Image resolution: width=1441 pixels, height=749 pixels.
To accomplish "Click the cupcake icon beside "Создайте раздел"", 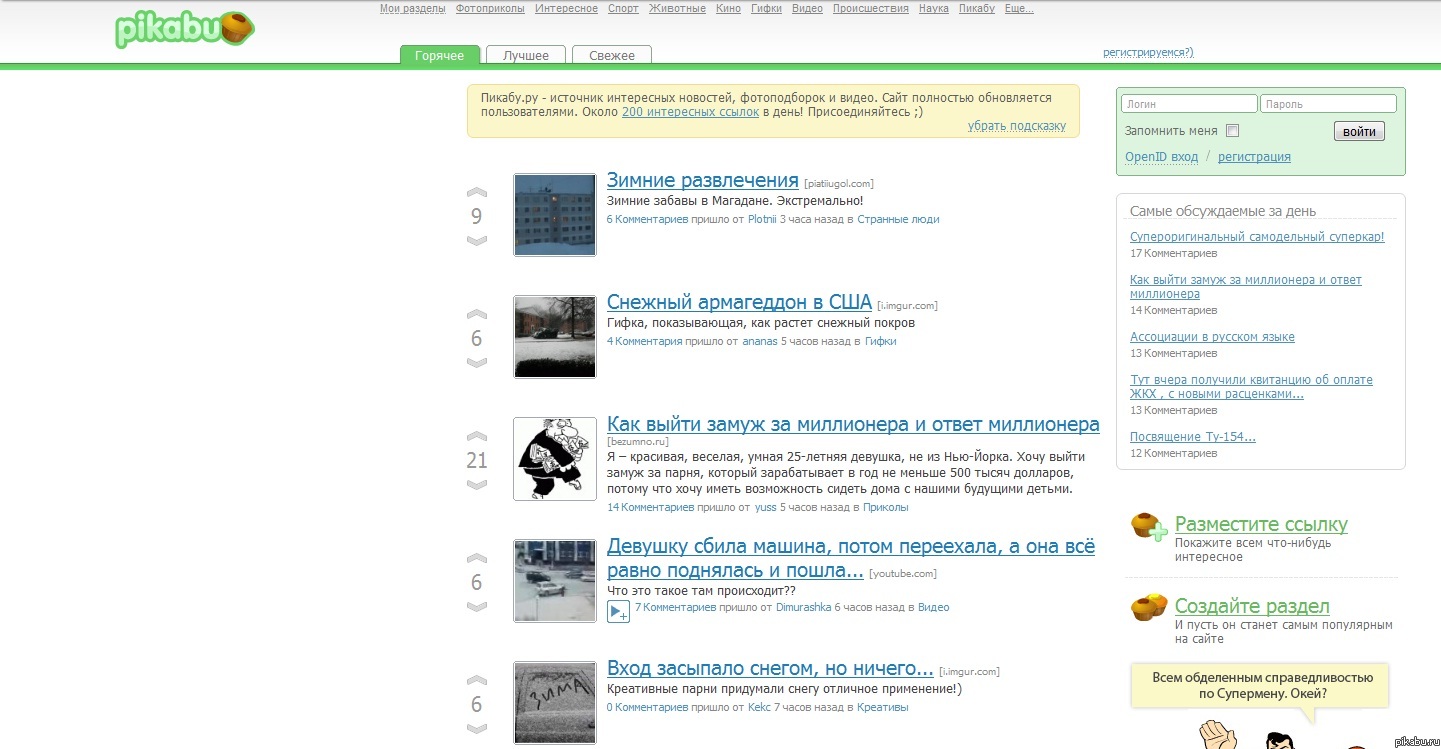I will click(1148, 607).
